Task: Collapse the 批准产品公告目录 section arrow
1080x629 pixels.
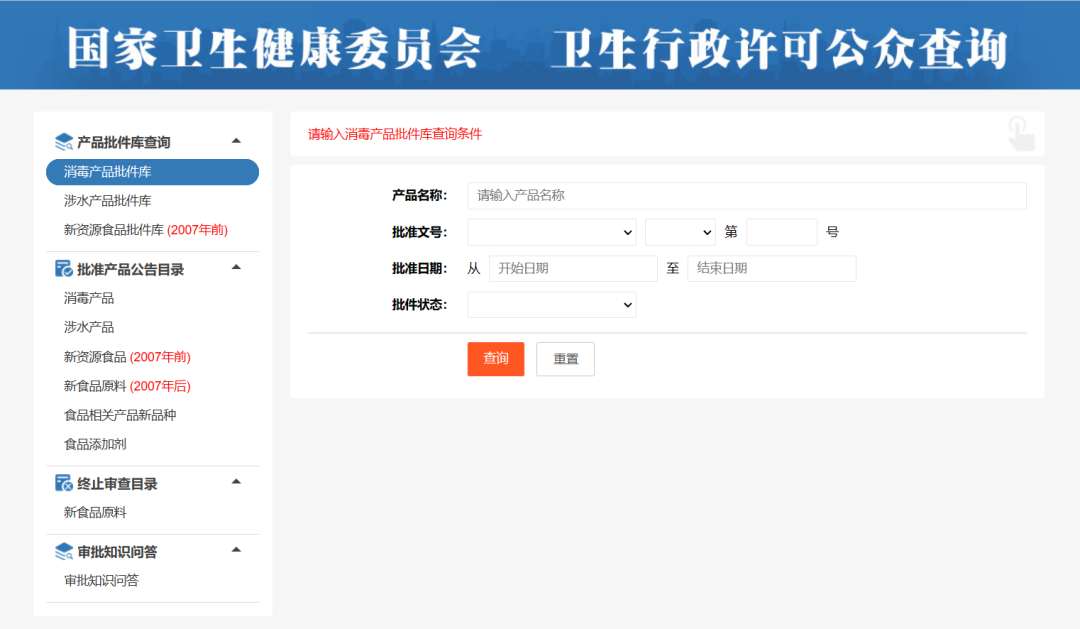Action: pyautogui.click(x=236, y=268)
